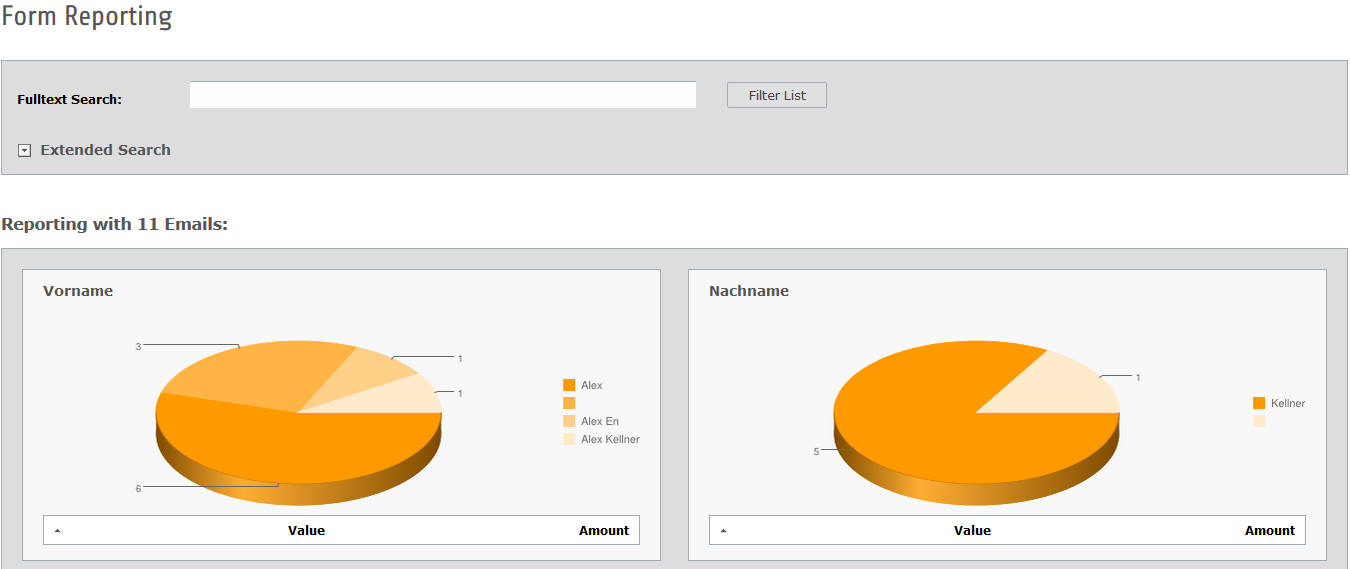
Task: Expand the Extended Search arrow icon
Action: pos(24,150)
